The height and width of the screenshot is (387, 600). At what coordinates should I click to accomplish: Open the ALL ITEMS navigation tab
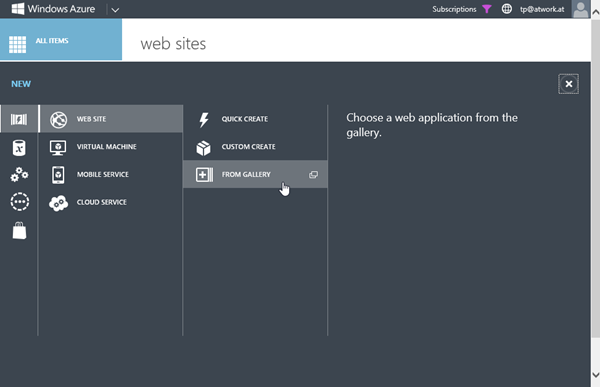tap(61, 40)
